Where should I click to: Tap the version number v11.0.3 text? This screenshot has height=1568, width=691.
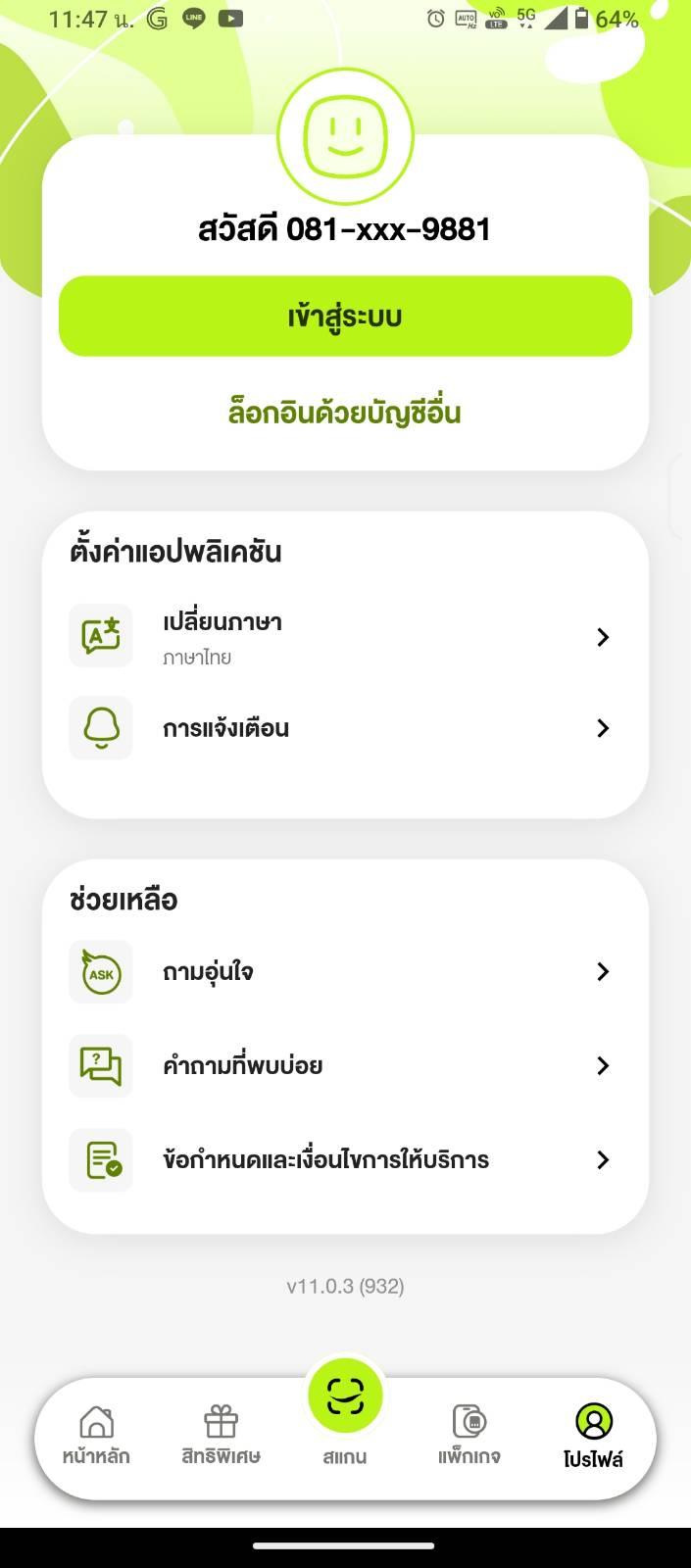coord(345,1286)
